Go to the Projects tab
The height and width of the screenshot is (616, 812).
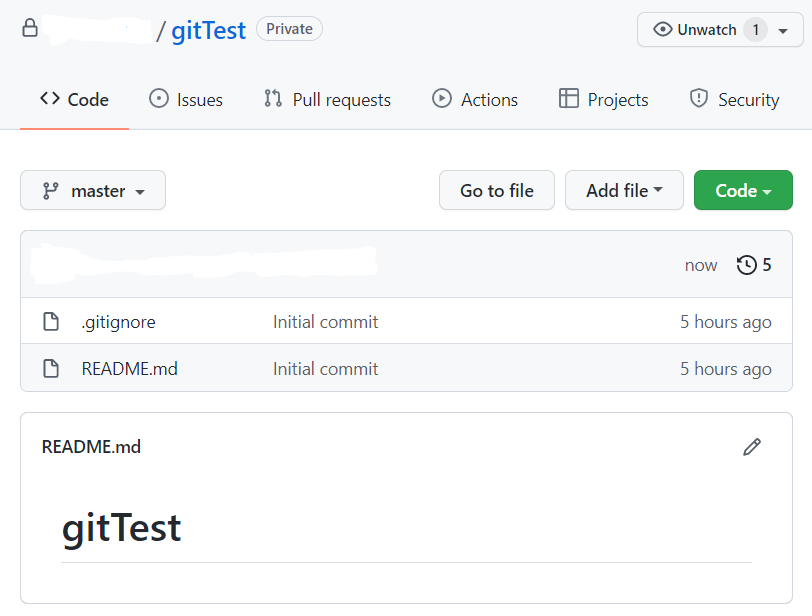(x=603, y=100)
